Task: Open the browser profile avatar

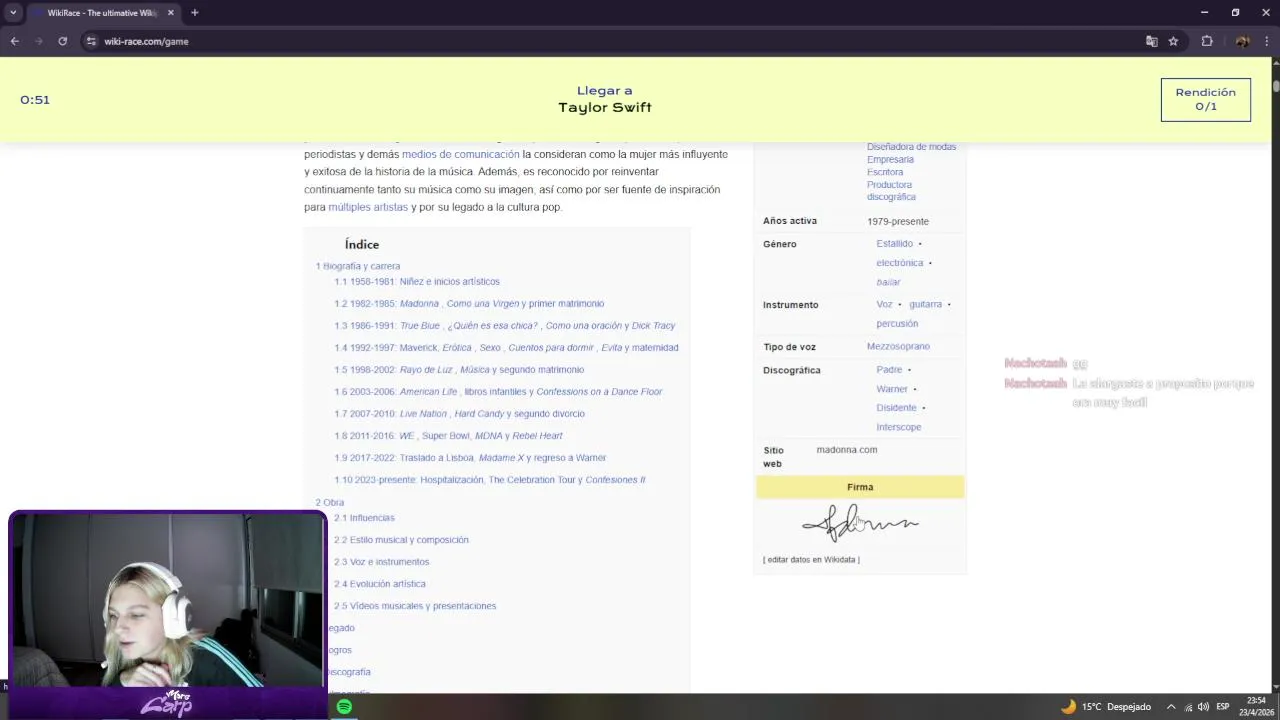Action: (1242, 41)
